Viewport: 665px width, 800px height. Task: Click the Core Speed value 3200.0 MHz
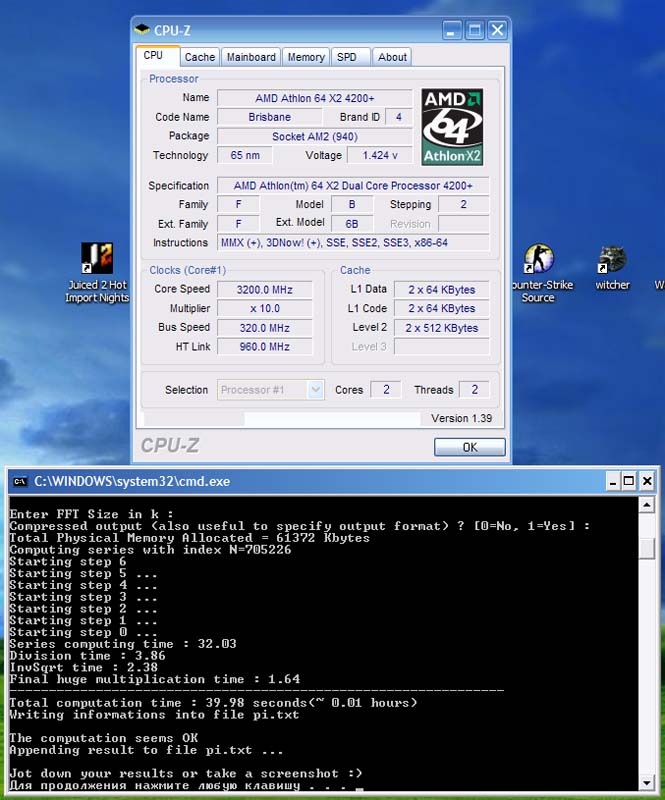click(x=264, y=290)
